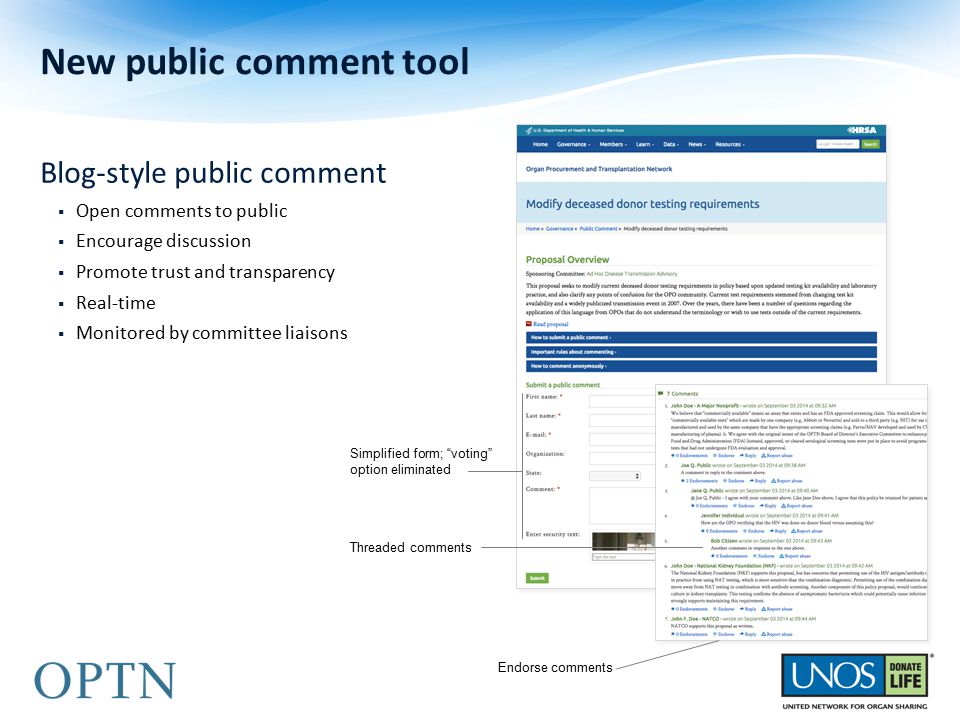Click the comments flag icon by 7 Comments

(661, 394)
